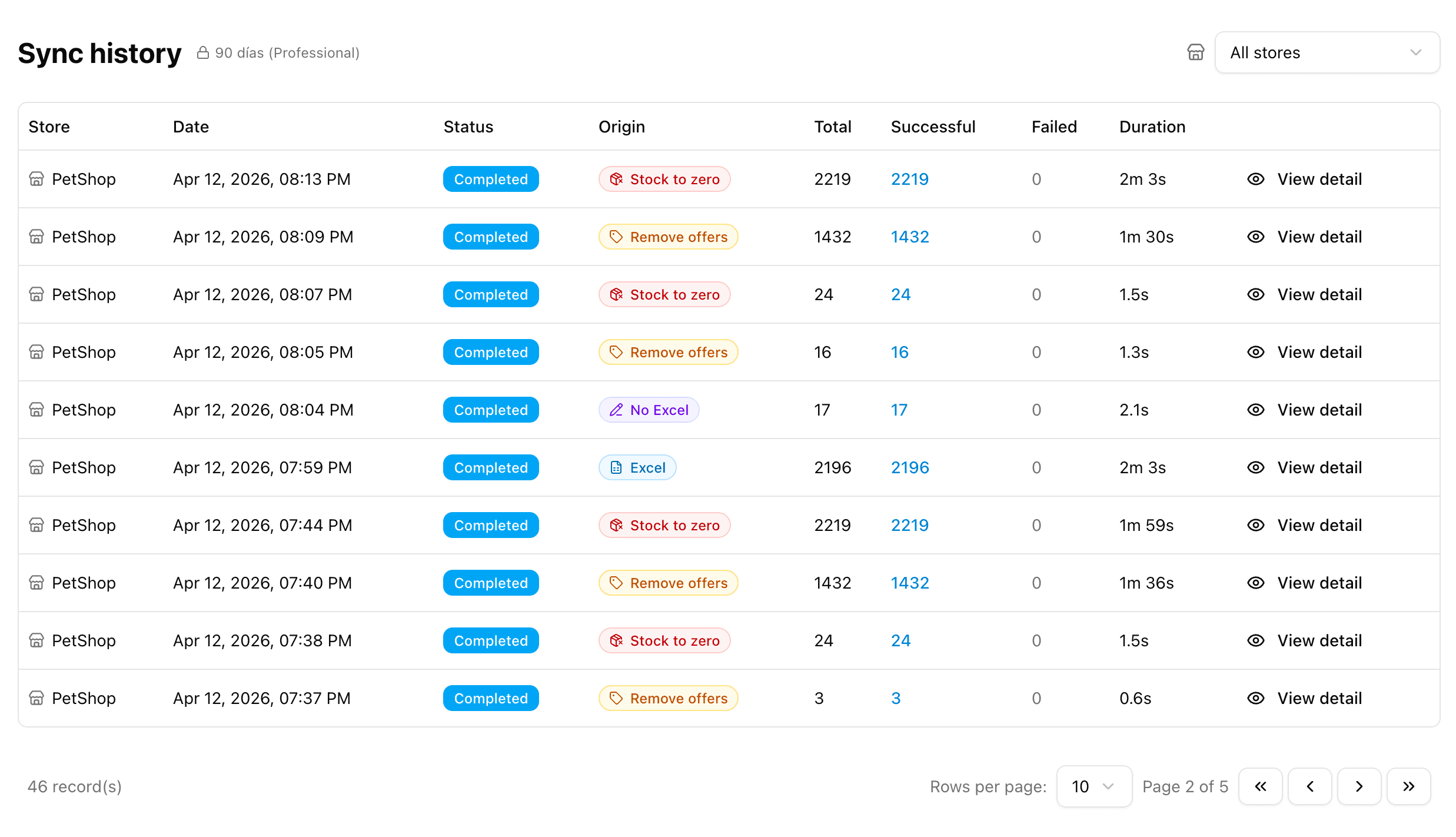Click the No Excel origin badge
The image size is (1456, 837).
pos(649,410)
